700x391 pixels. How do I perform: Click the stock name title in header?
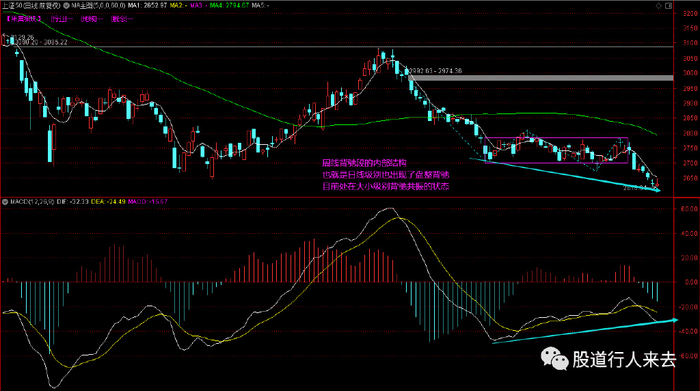tap(31, 6)
